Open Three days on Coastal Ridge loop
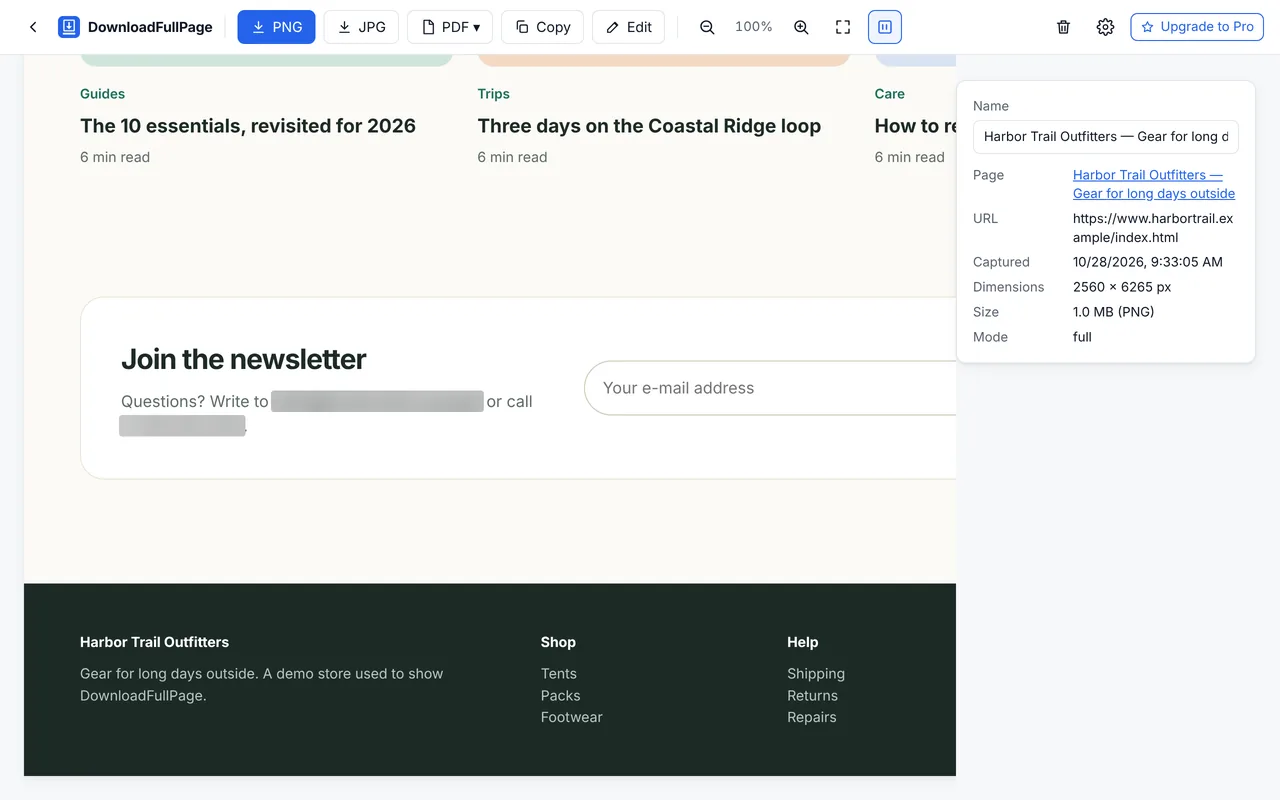Screen dimensions: 1280x800 click(649, 126)
